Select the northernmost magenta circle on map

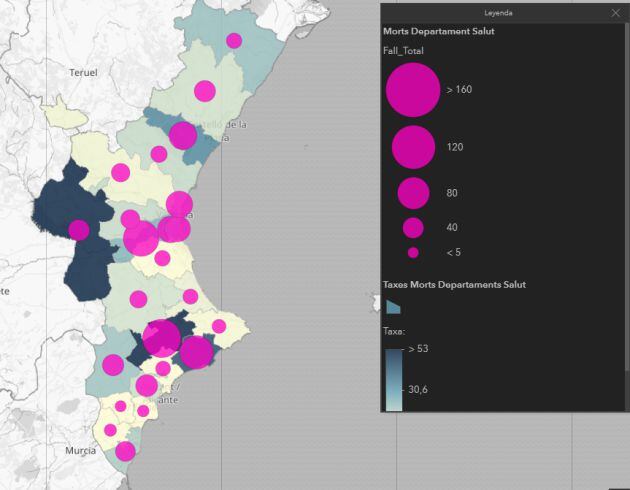tap(234, 41)
